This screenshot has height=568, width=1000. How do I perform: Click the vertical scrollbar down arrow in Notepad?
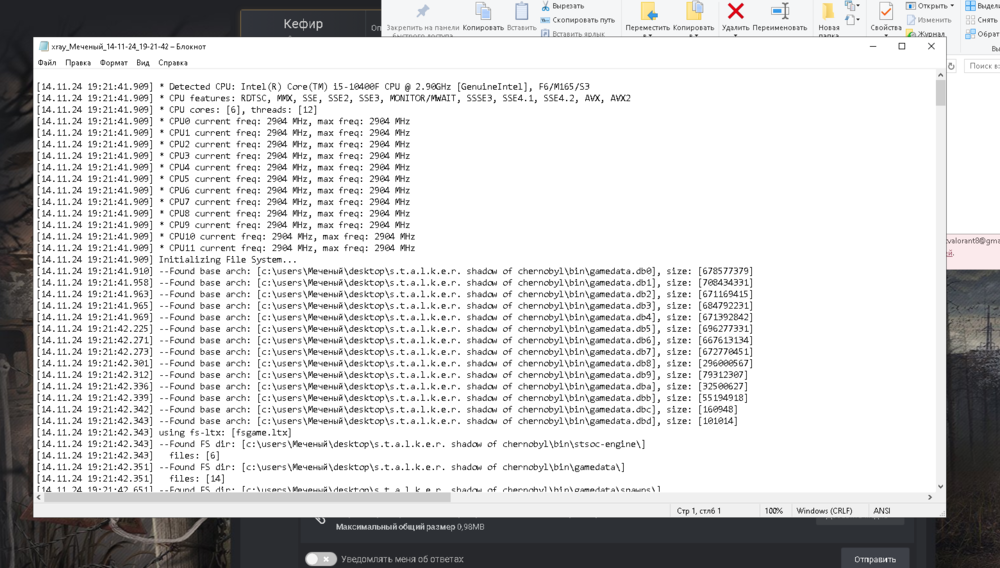[940, 486]
